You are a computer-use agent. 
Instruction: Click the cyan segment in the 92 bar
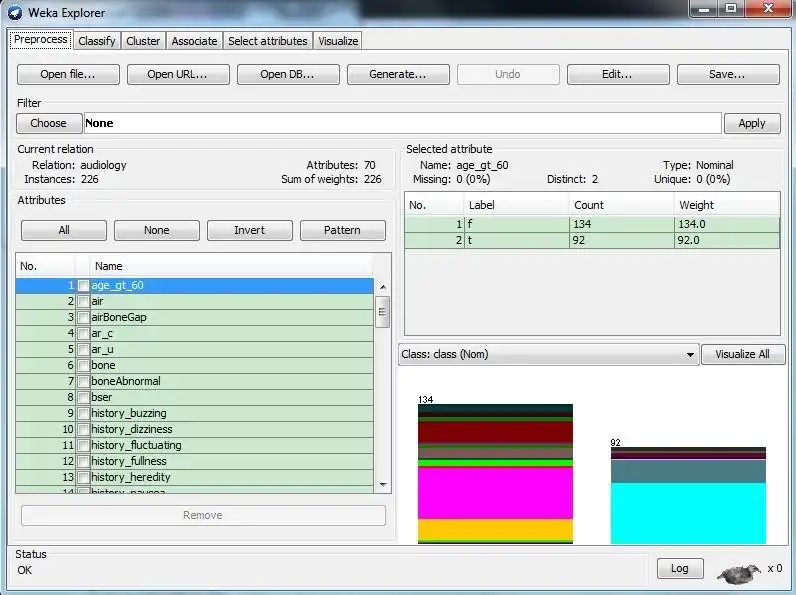[x=688, y=513]
